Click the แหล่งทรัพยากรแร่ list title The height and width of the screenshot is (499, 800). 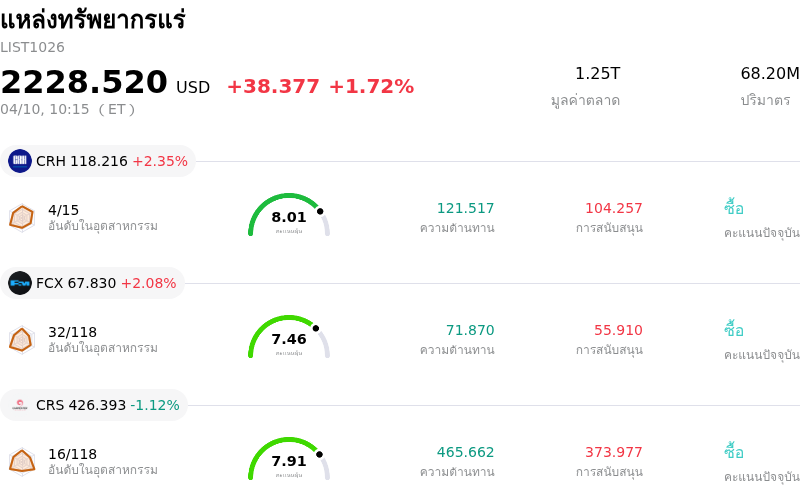point(93,20)
